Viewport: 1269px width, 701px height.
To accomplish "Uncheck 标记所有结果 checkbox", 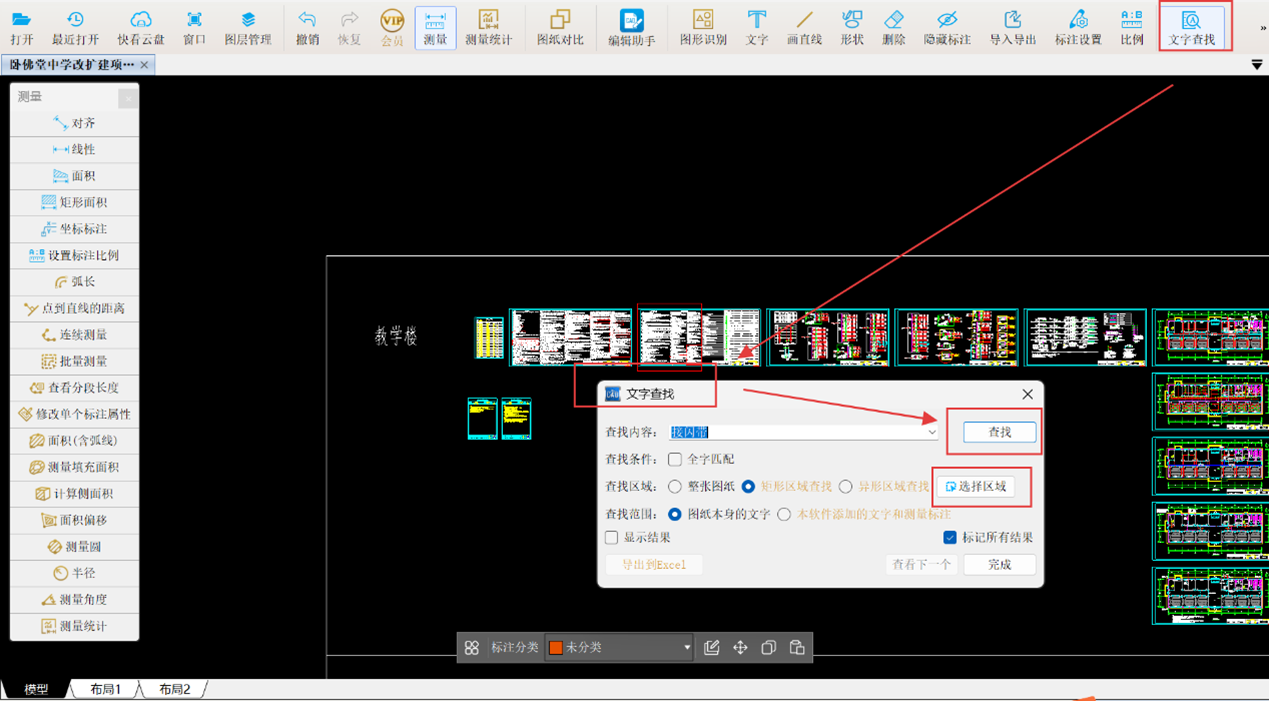I will 950,538.
